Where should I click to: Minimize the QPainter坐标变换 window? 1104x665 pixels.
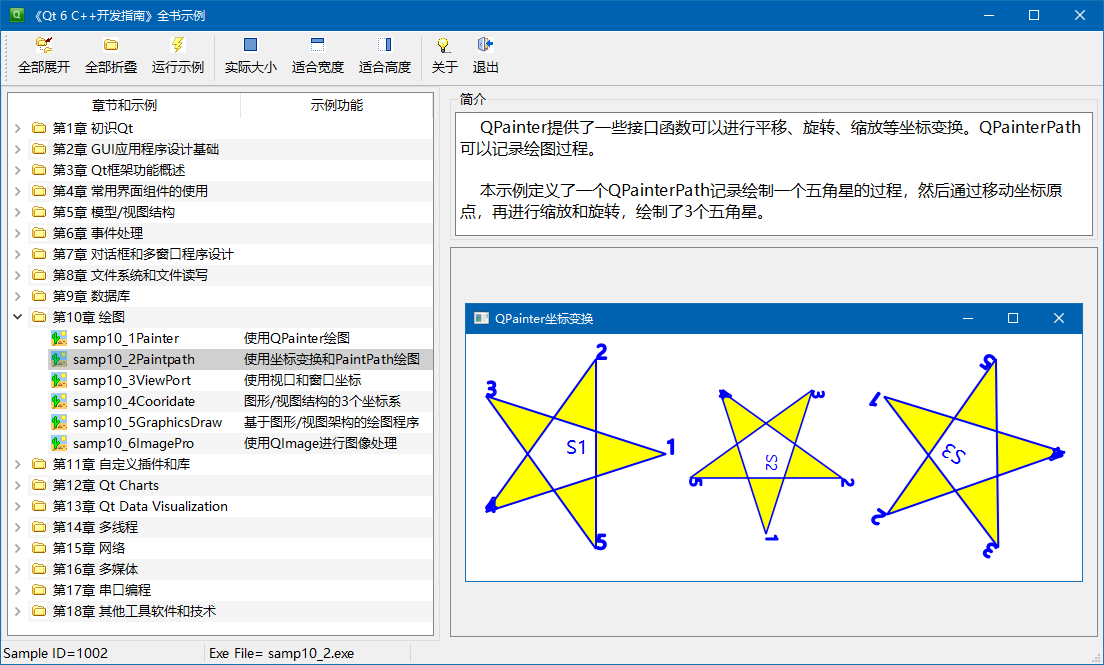(x=968, y=318)
